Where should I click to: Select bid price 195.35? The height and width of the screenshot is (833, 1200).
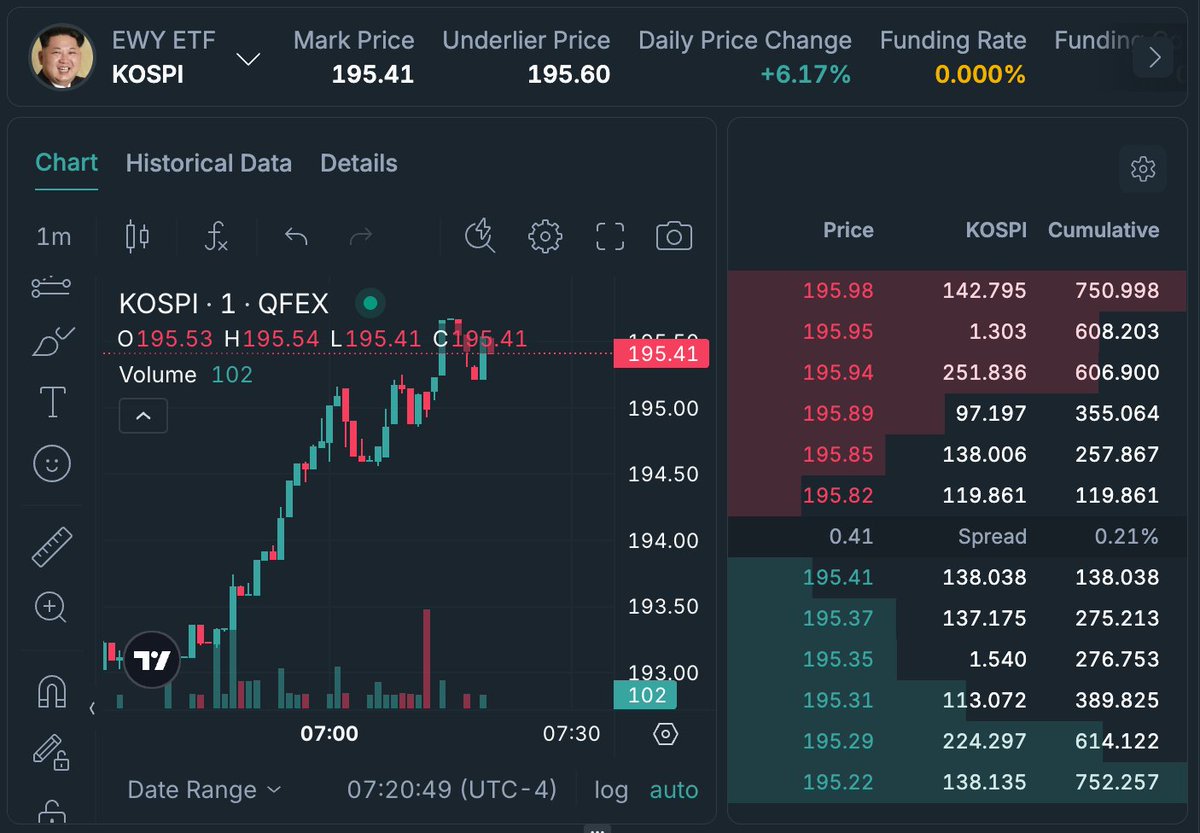pyautogui.click(x=838, y=660)
